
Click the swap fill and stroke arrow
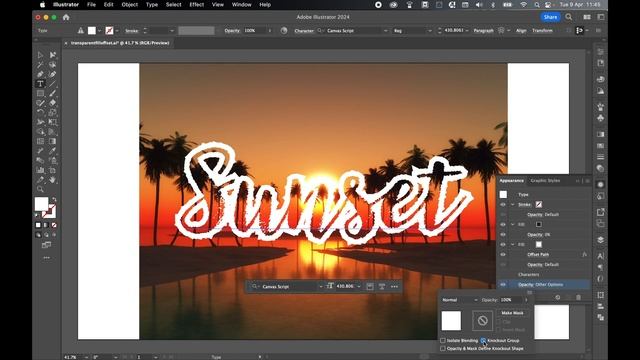click(54, 200)
